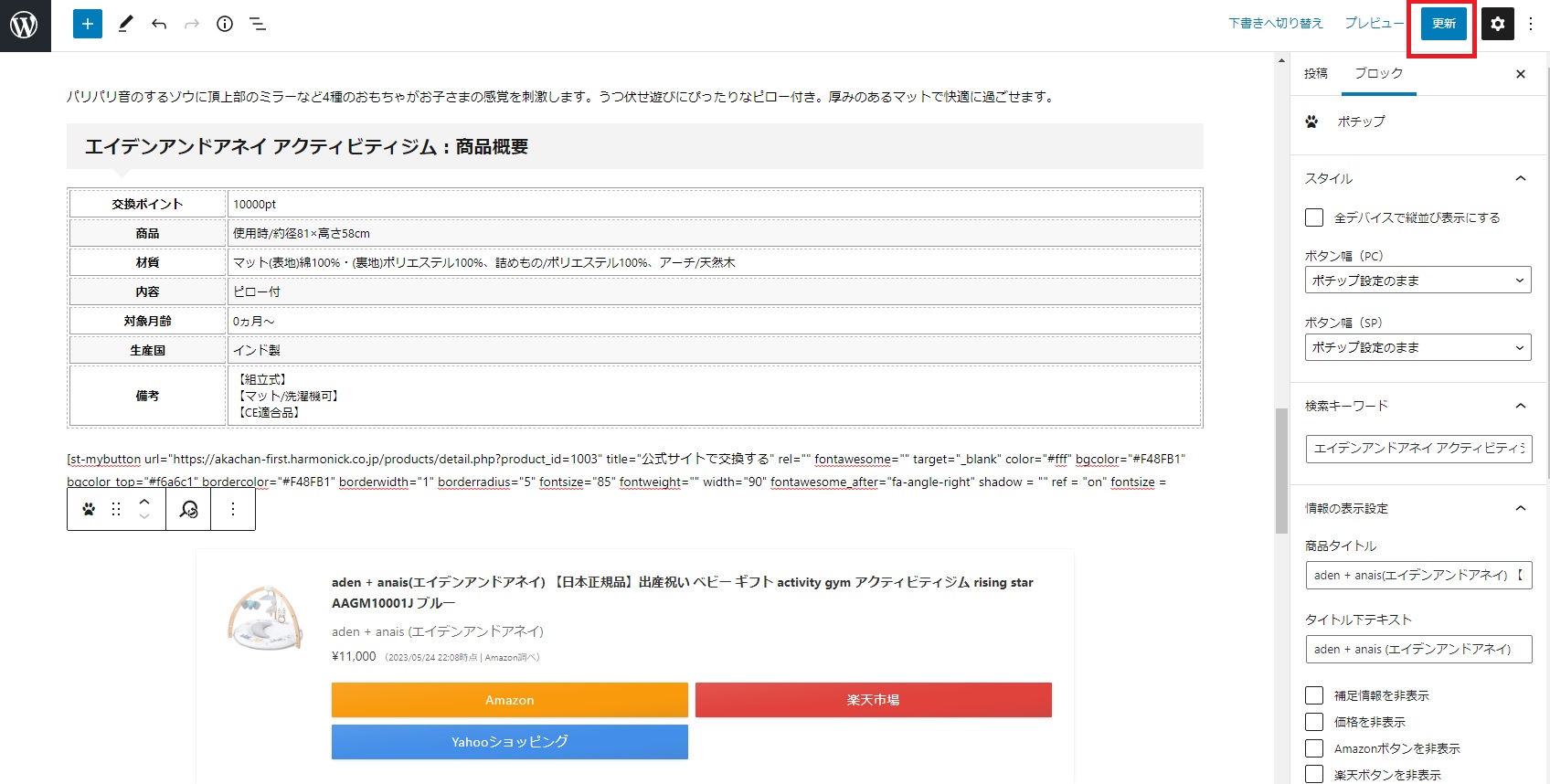This screenshot has width=1550, height=784.
Task: Click the blue 更新 button
Action: click(x=1444, y=24)
